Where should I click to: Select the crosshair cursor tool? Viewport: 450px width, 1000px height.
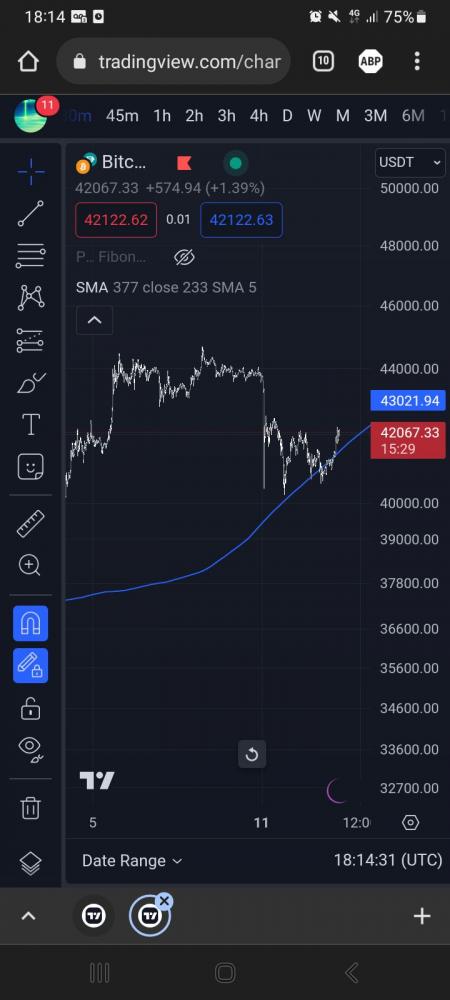click(31, 171)
